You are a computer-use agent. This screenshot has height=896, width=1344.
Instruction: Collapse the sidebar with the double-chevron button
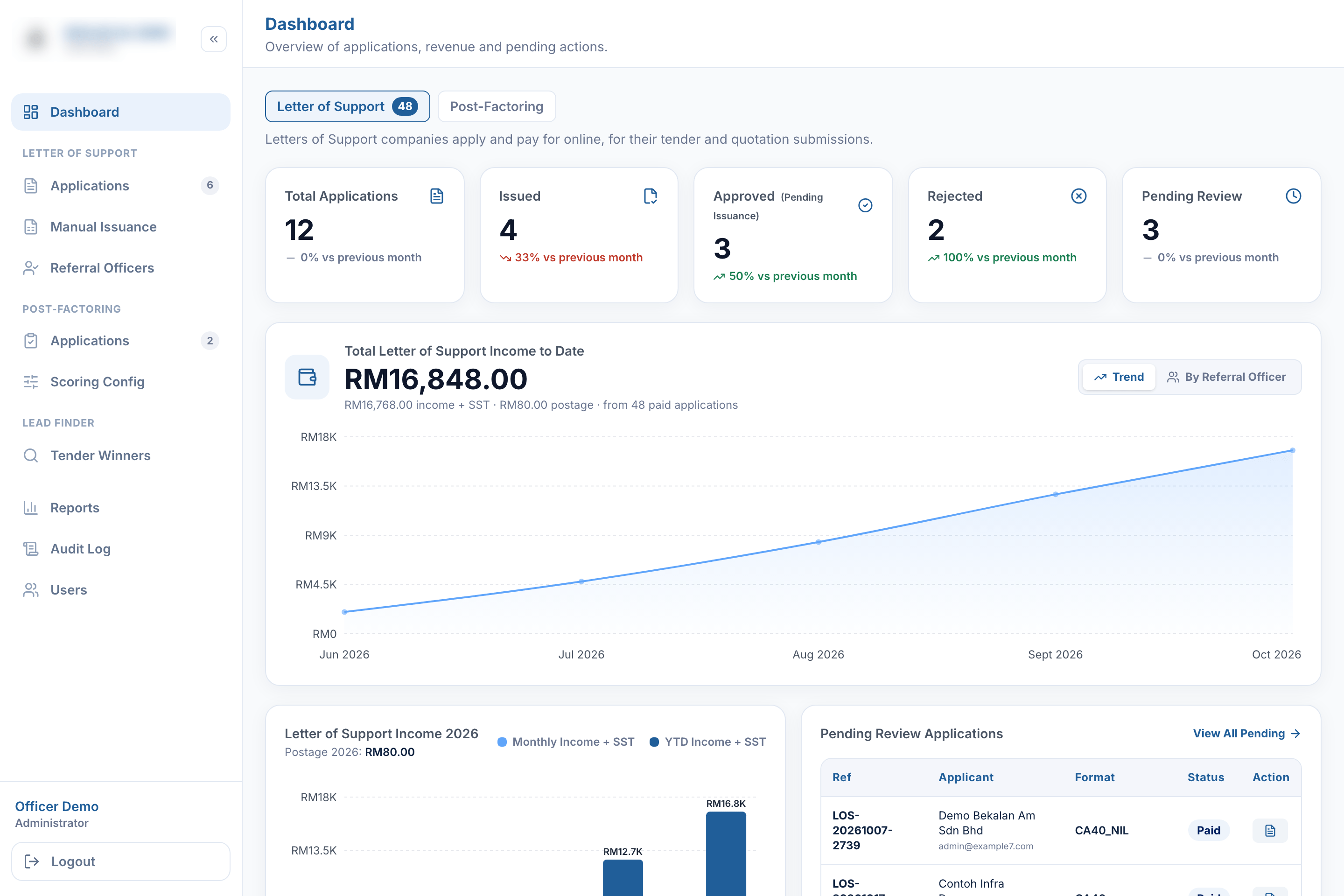[214, 39]
